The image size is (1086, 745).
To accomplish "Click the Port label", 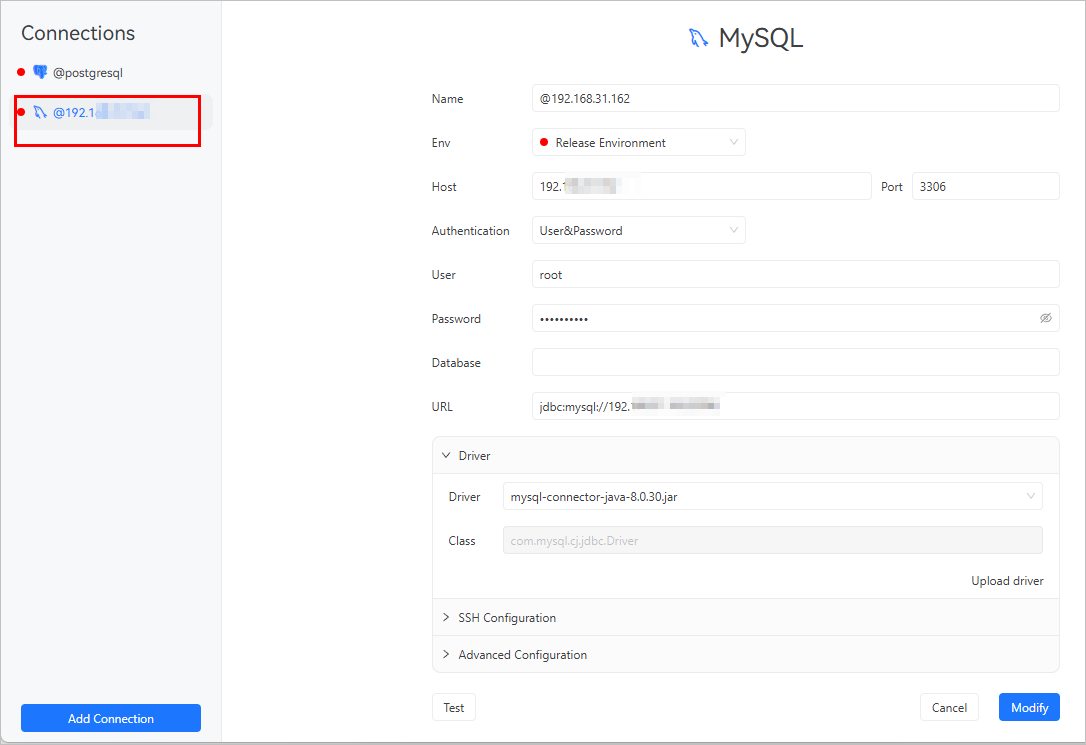I will pos(891,187).
